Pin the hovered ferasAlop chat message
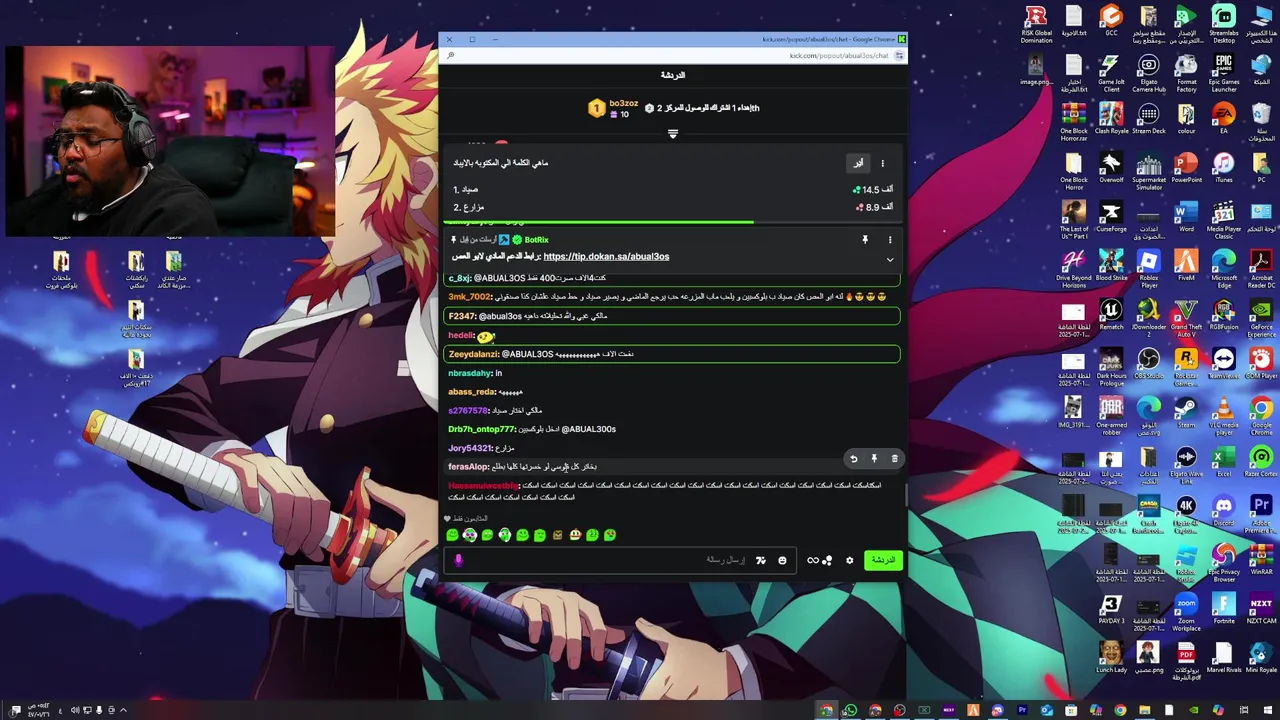The height and width of the screenshot is (720, 1280). tap(874, 459)
